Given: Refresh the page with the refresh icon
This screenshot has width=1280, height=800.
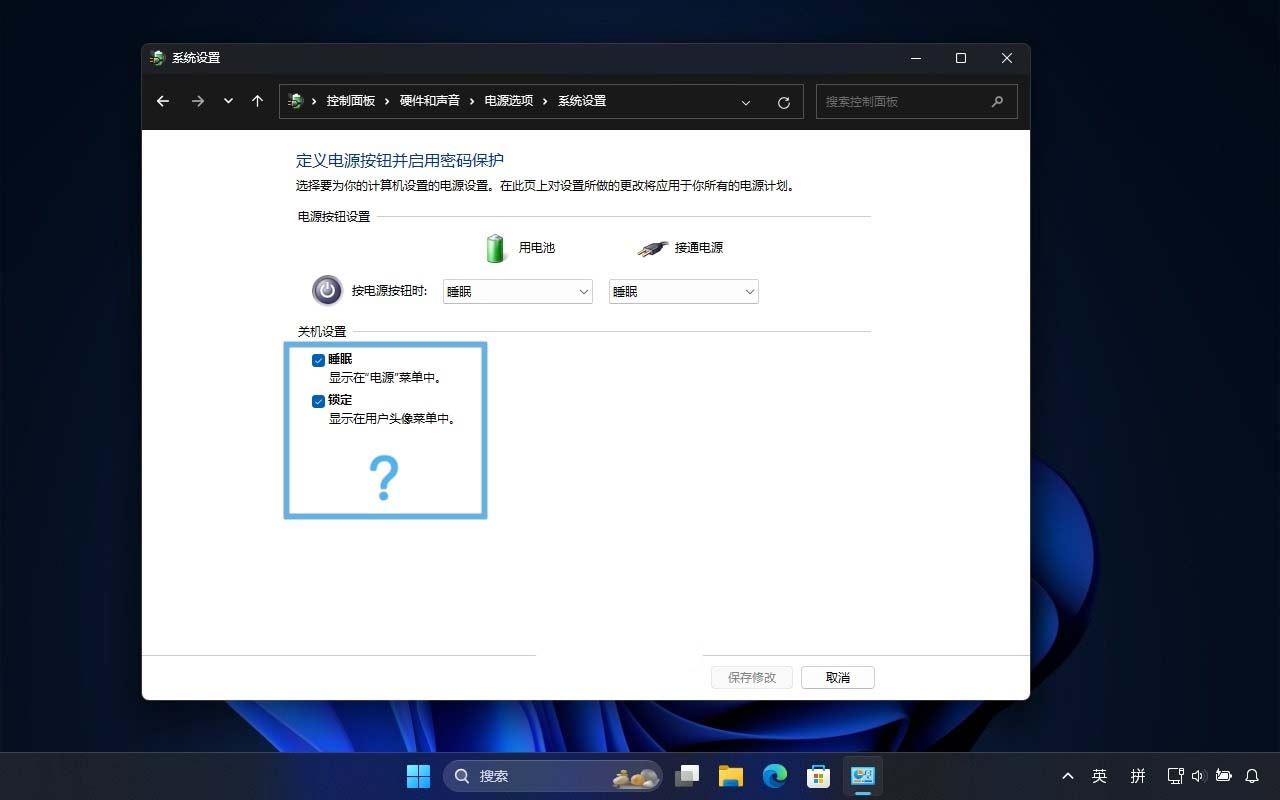Looking at the screenshot, I should pos(784,101).
